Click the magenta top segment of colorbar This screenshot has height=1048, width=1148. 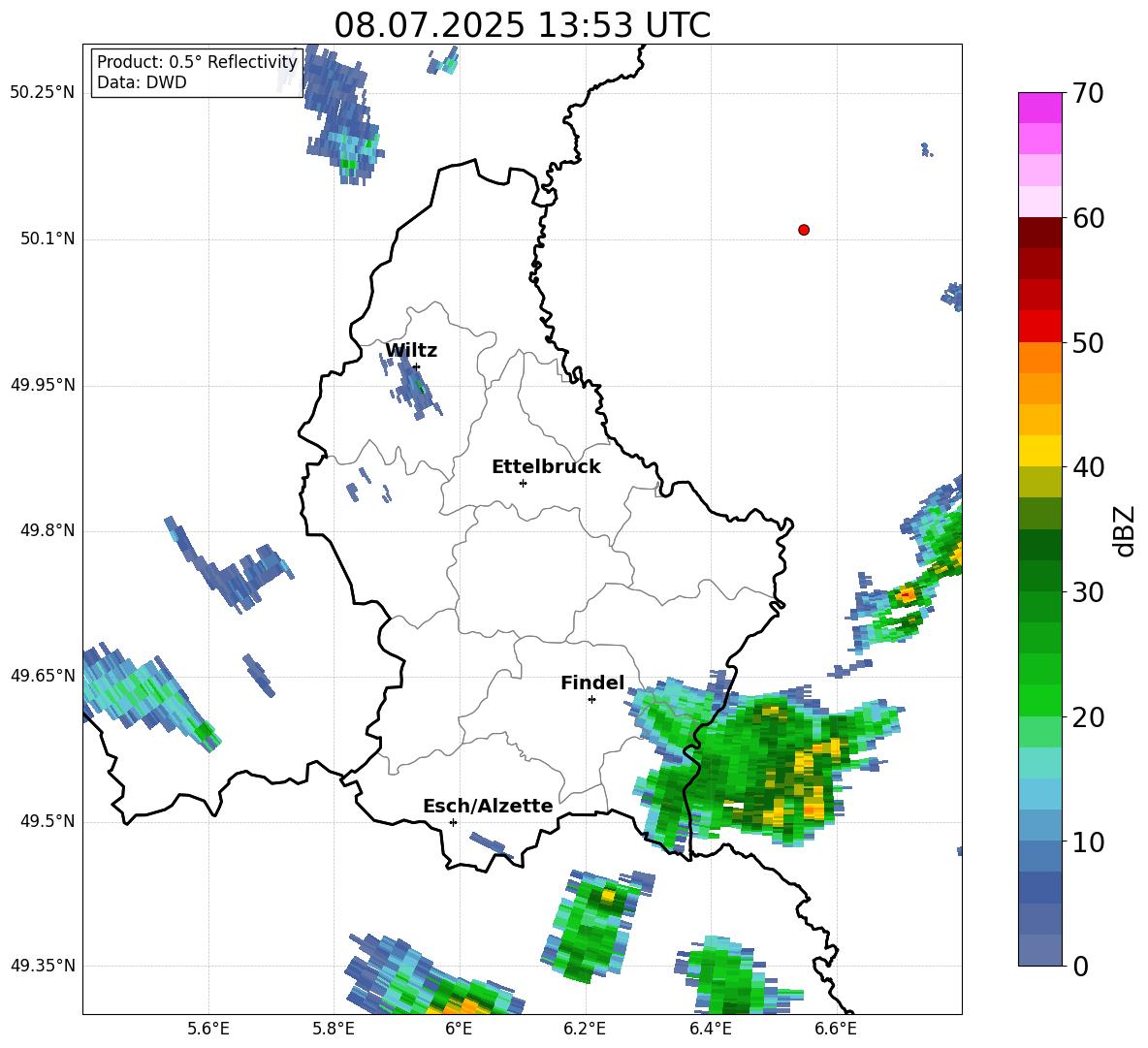pyautogui.click(x=1039, y=108)
